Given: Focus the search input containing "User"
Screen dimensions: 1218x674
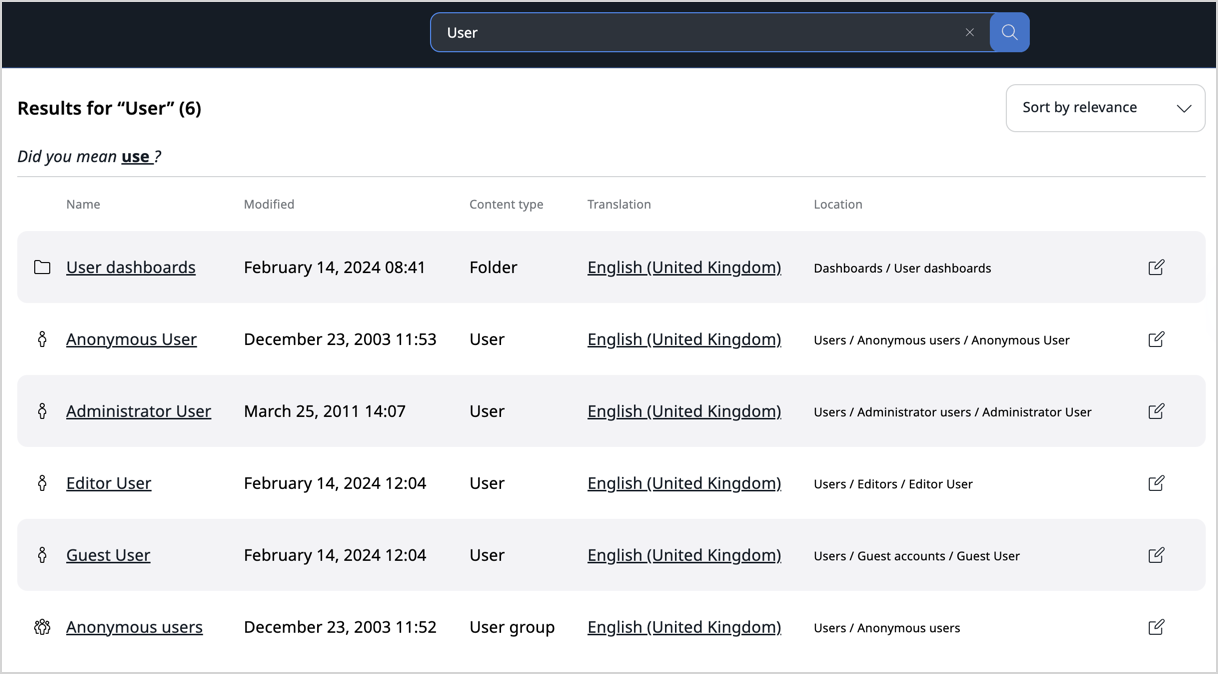Looking at the screenshot, I should tap(700, 32).
